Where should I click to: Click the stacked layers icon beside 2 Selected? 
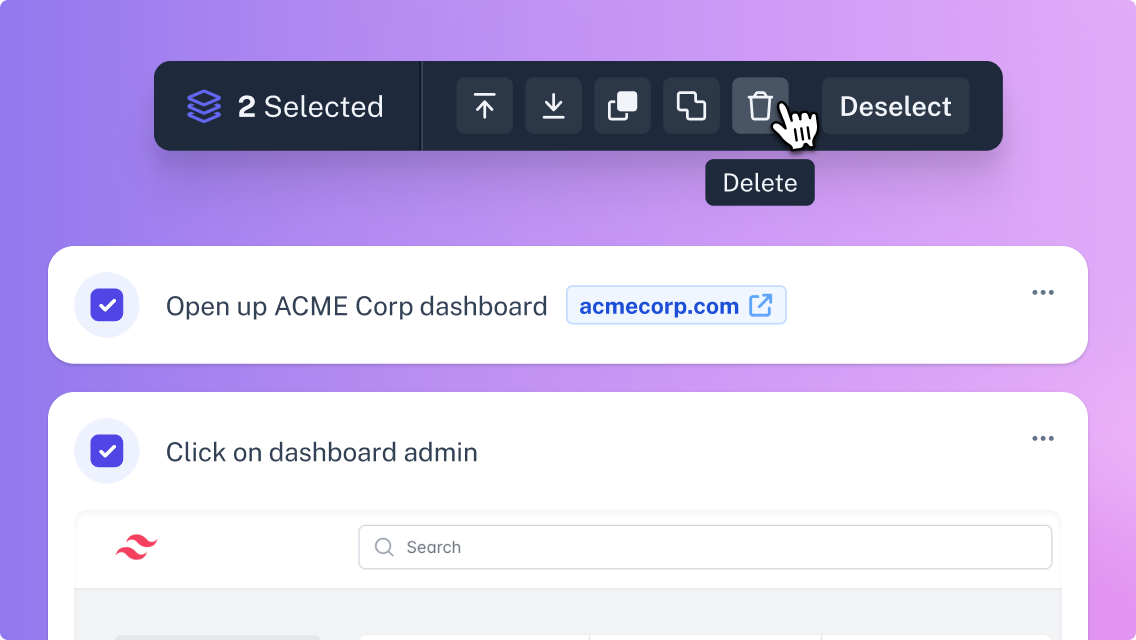204,107
